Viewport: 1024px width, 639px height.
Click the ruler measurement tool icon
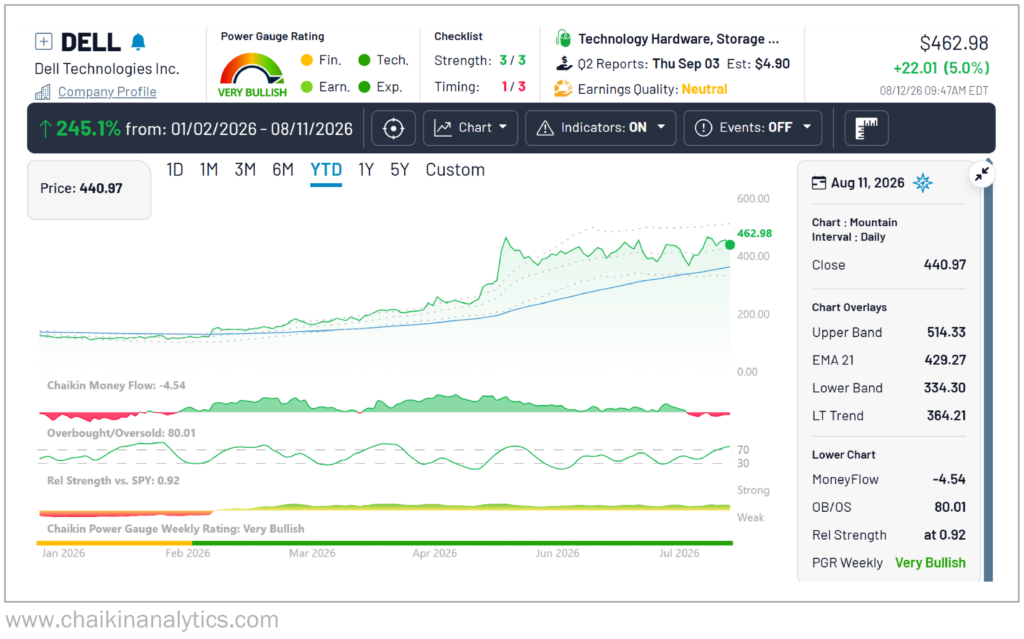tap(867, 128)
